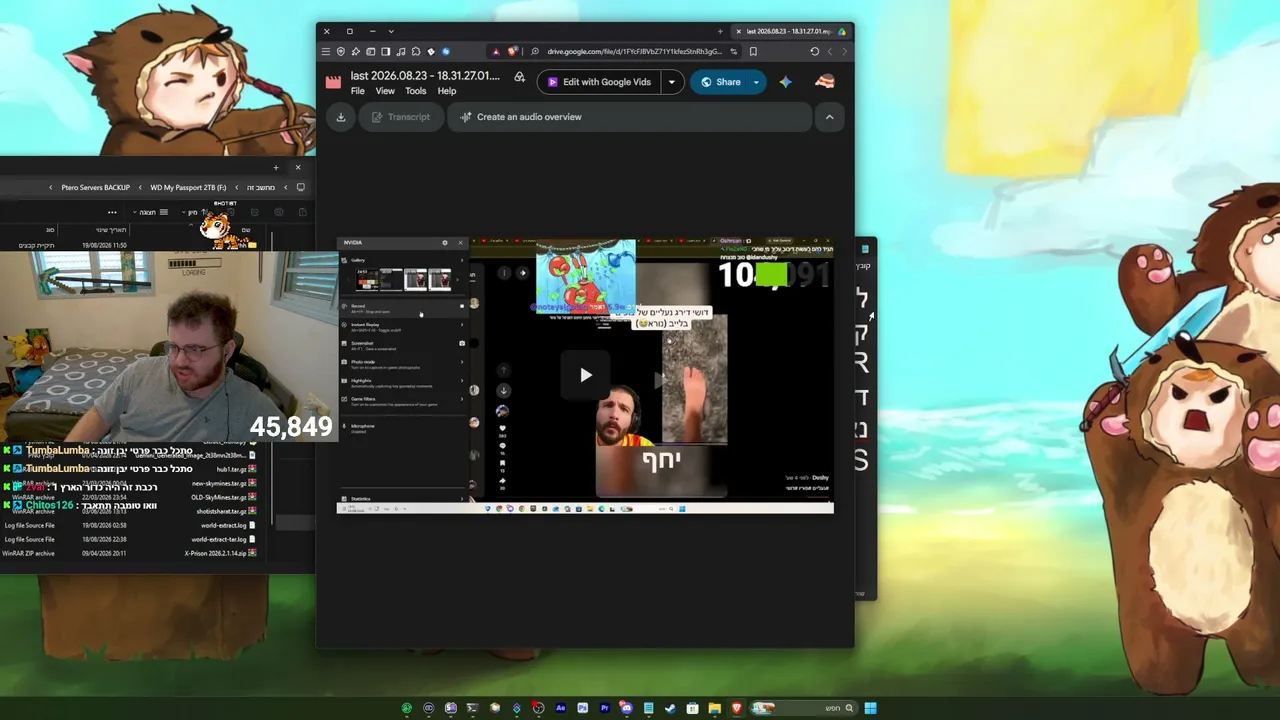Image resolution: width=1280 pixels, height=720 pixels.
Task: Open a new browser tab
Action: pos(720,31)
